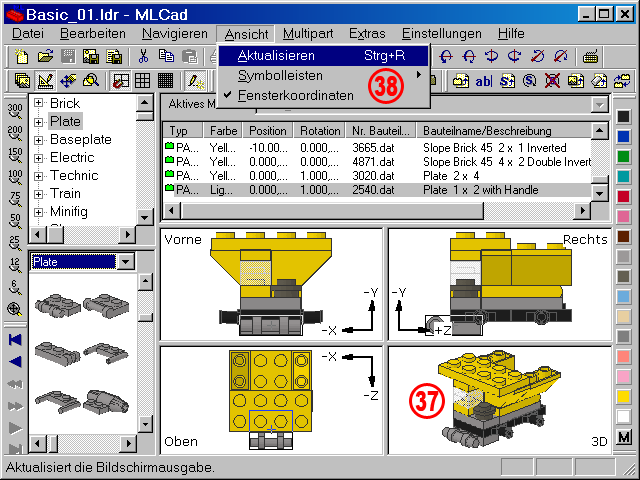Sort by the Rotation column header
This screenshot has height=480, width=640.
click(x=320, y=131)
